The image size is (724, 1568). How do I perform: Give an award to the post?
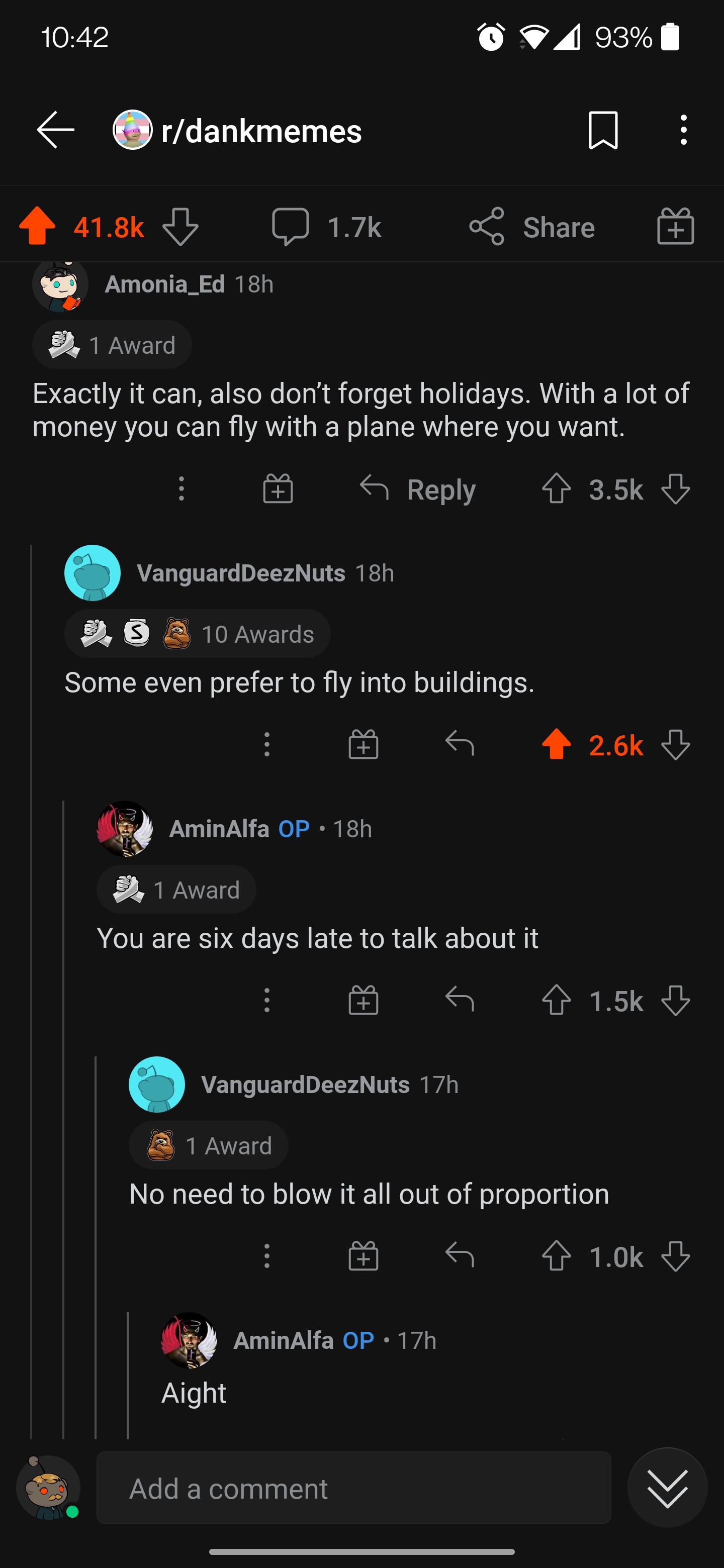coord(675,227)
